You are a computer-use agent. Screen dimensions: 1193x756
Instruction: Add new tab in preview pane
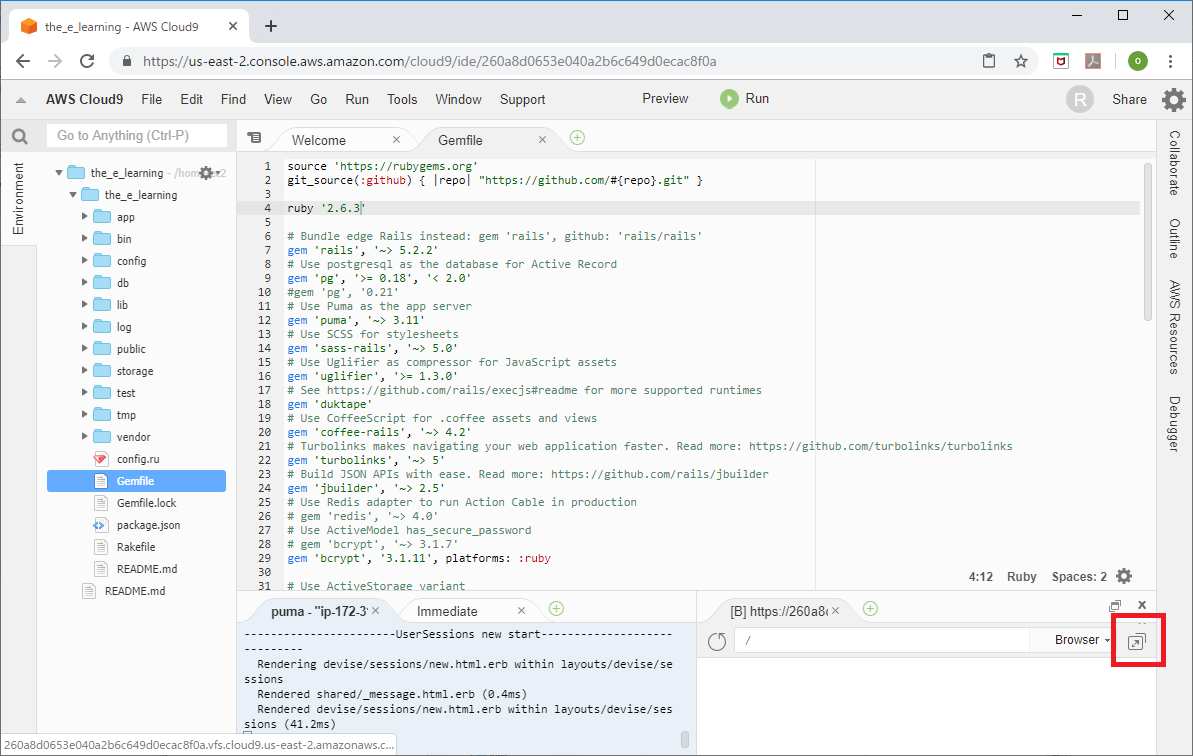coord(870,608)
